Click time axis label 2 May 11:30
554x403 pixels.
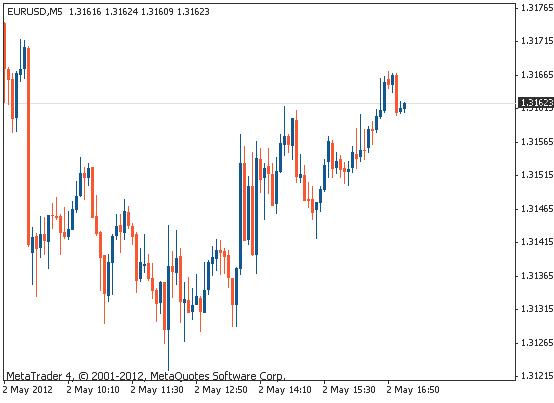(157, 390)
